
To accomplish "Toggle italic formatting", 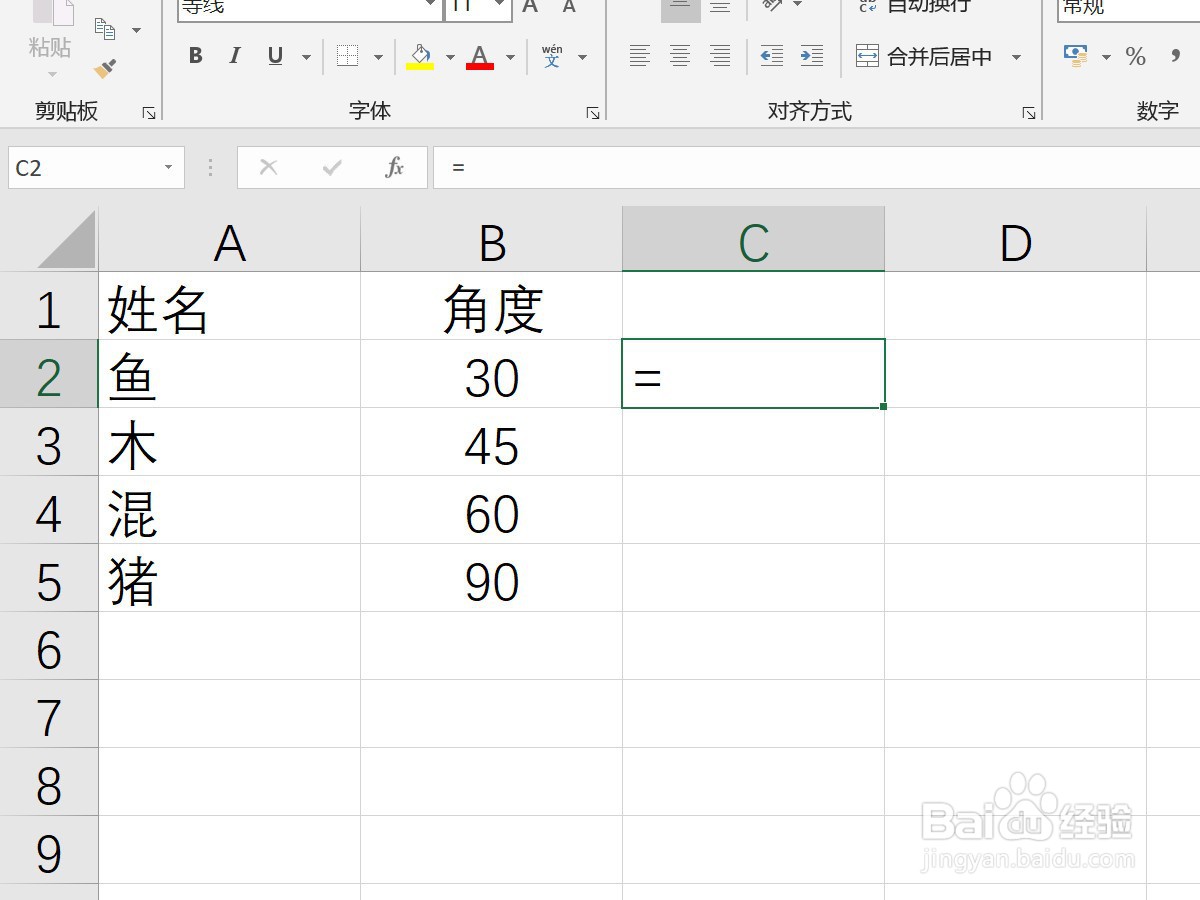I will pos(234,56).
